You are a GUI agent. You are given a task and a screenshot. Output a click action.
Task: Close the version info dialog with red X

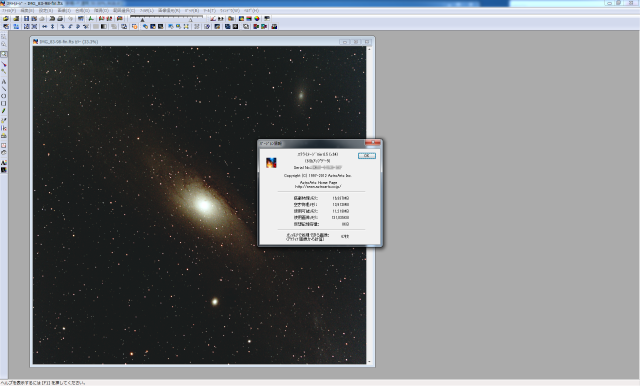pyautogui.click(x=373, y=143)
